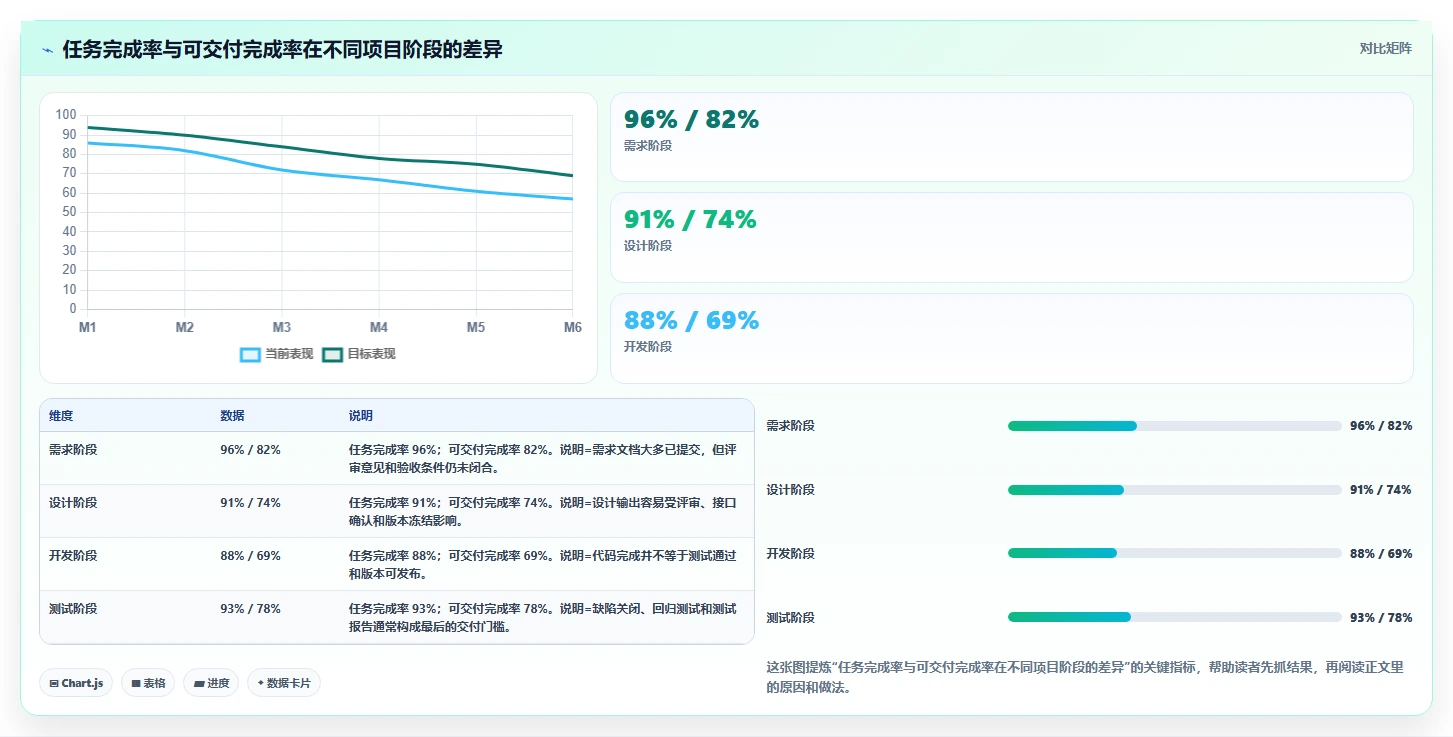Click the table icon in the 表格 chip
Image resolution: width=1453 pixels, height=737 pixels.
[135, 684]
